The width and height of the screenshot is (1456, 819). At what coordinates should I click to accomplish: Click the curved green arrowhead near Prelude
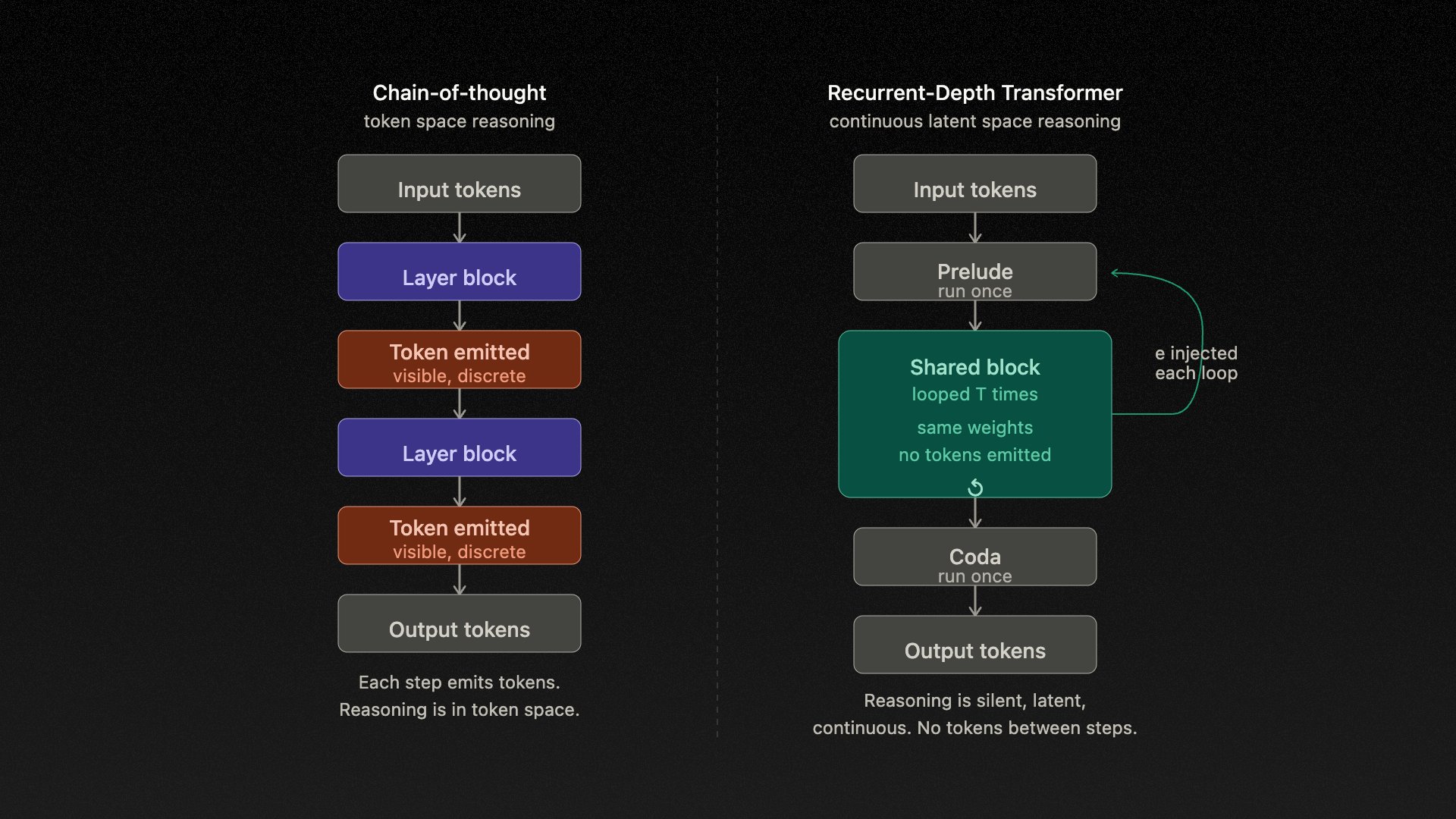[x=1115, y=273]
